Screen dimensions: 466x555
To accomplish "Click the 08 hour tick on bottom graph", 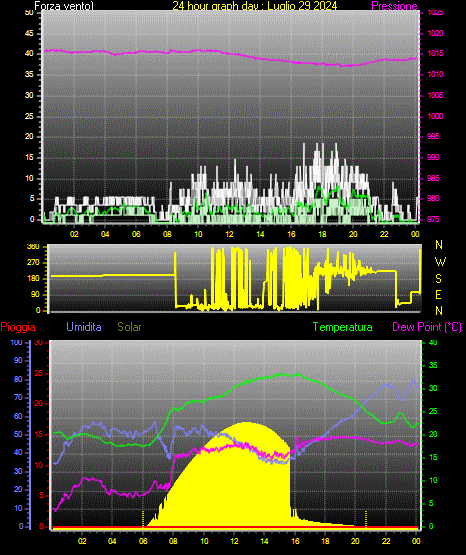I will click(x=173, y=541).
